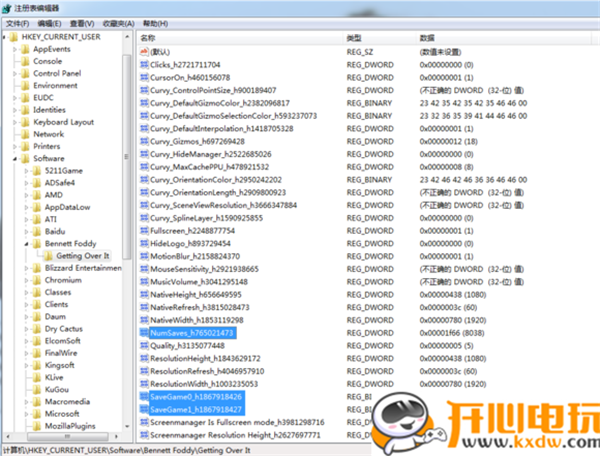Click the ResolutionWidth_h1003235053 value icon
The height and width of the screenshot is (456, 600).
[144, 384]
